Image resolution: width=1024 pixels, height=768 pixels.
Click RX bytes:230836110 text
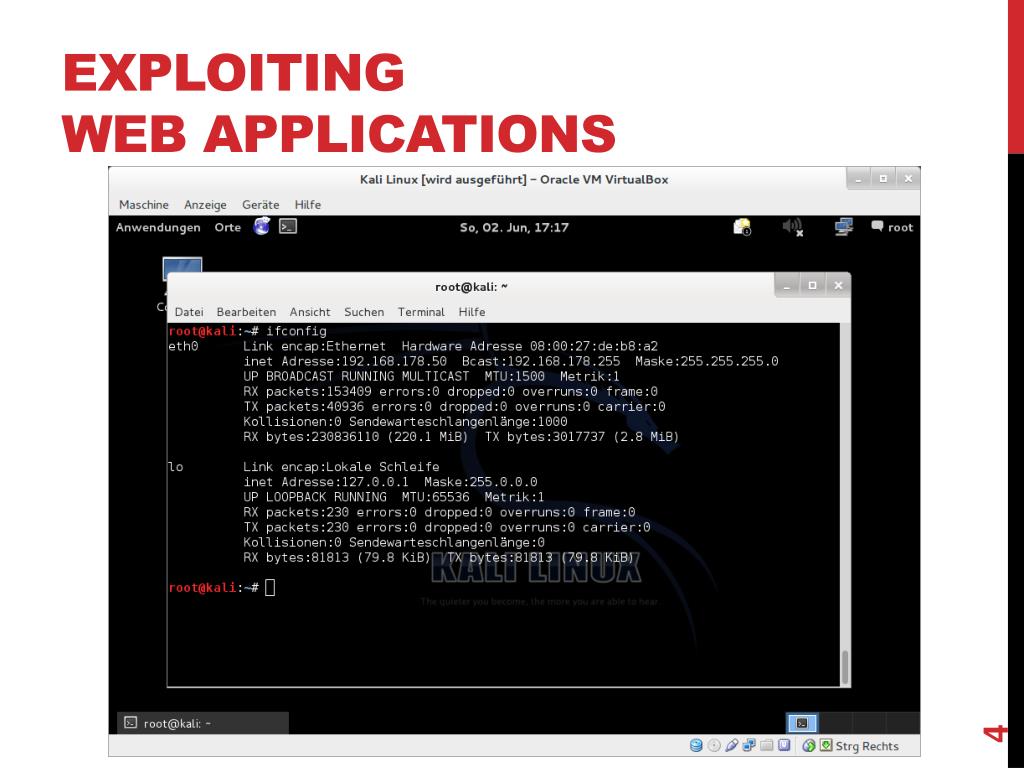(x=311, y=436)
